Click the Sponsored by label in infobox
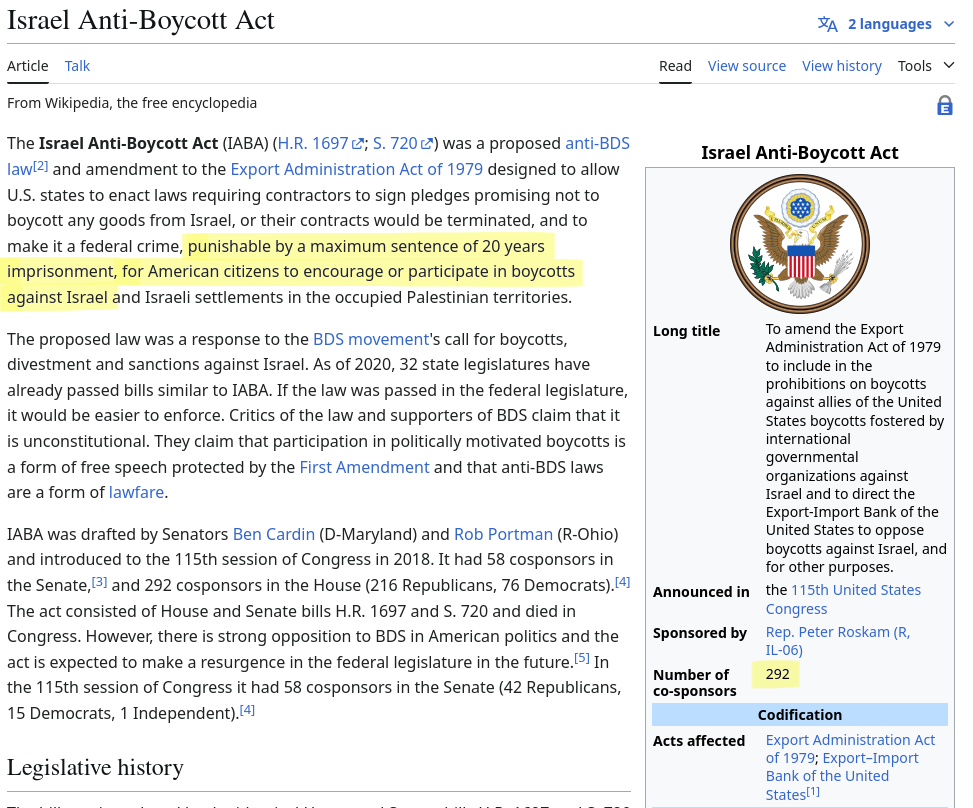The width and height of the screenshot is (973, 808). tap(699, 633)
